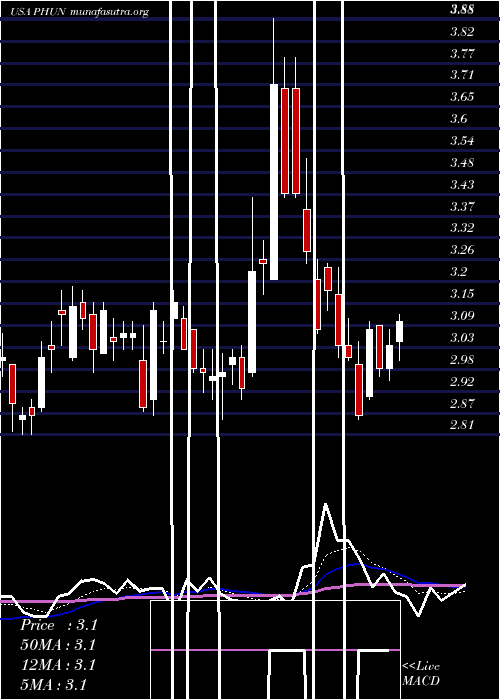Click the last white candlestick on the right

400,332
